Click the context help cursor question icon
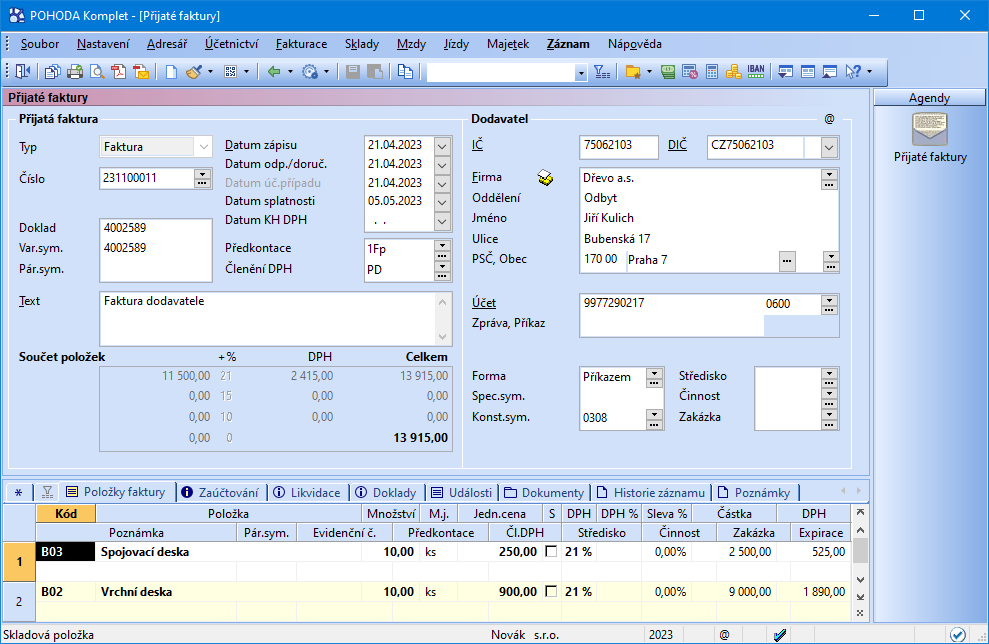This screenshot has width=989, height=644. point(853,72)
